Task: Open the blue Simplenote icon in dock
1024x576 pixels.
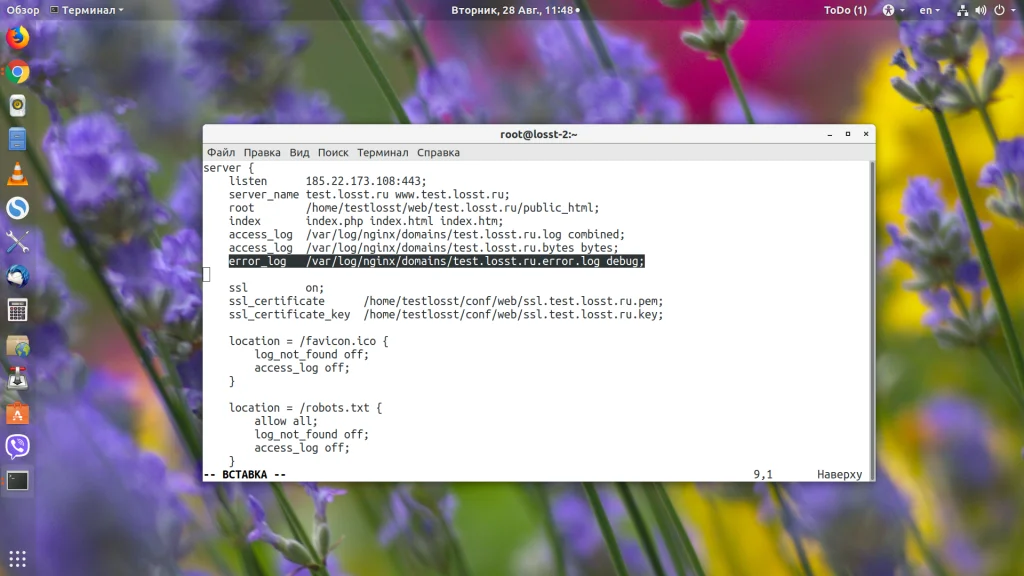Action: [x=18, y=208]
